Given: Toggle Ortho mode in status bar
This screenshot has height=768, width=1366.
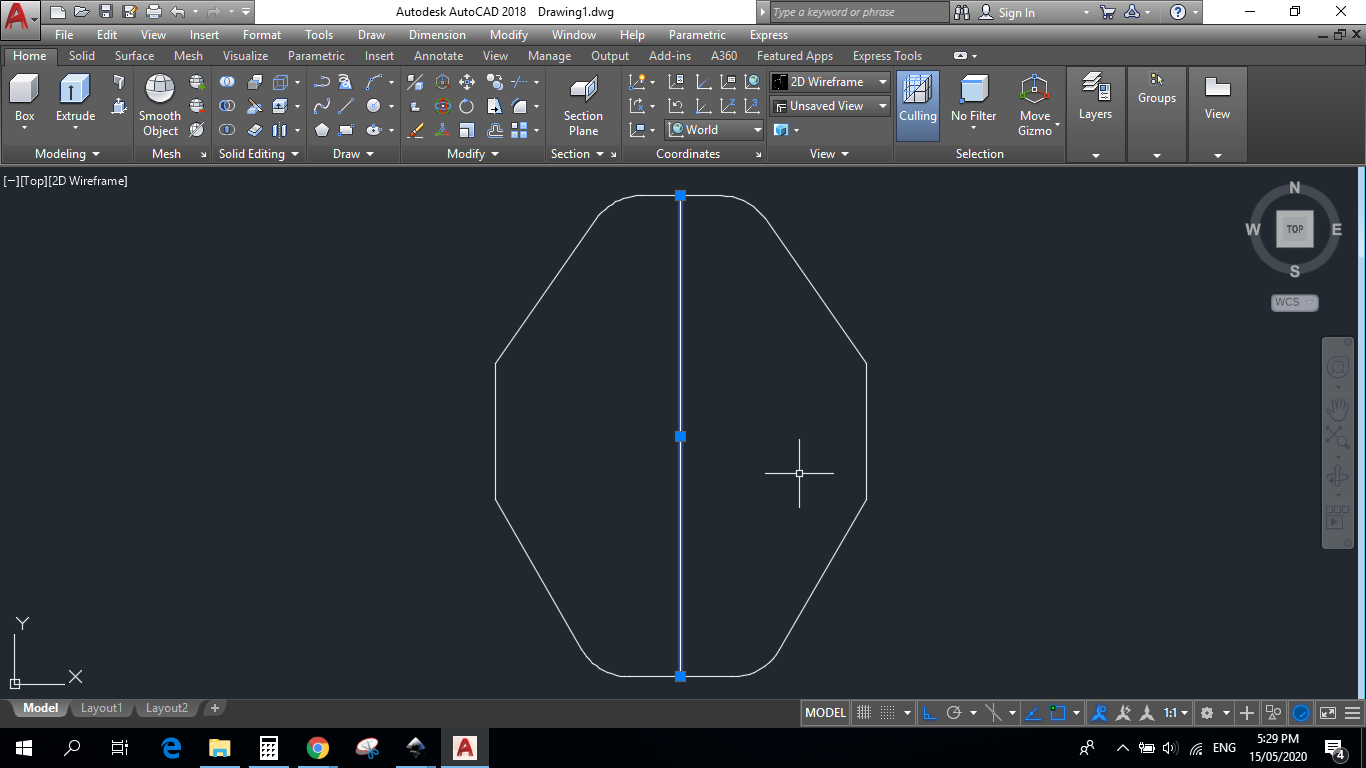Looking at the screenshot, I should [x=930, y=713].
